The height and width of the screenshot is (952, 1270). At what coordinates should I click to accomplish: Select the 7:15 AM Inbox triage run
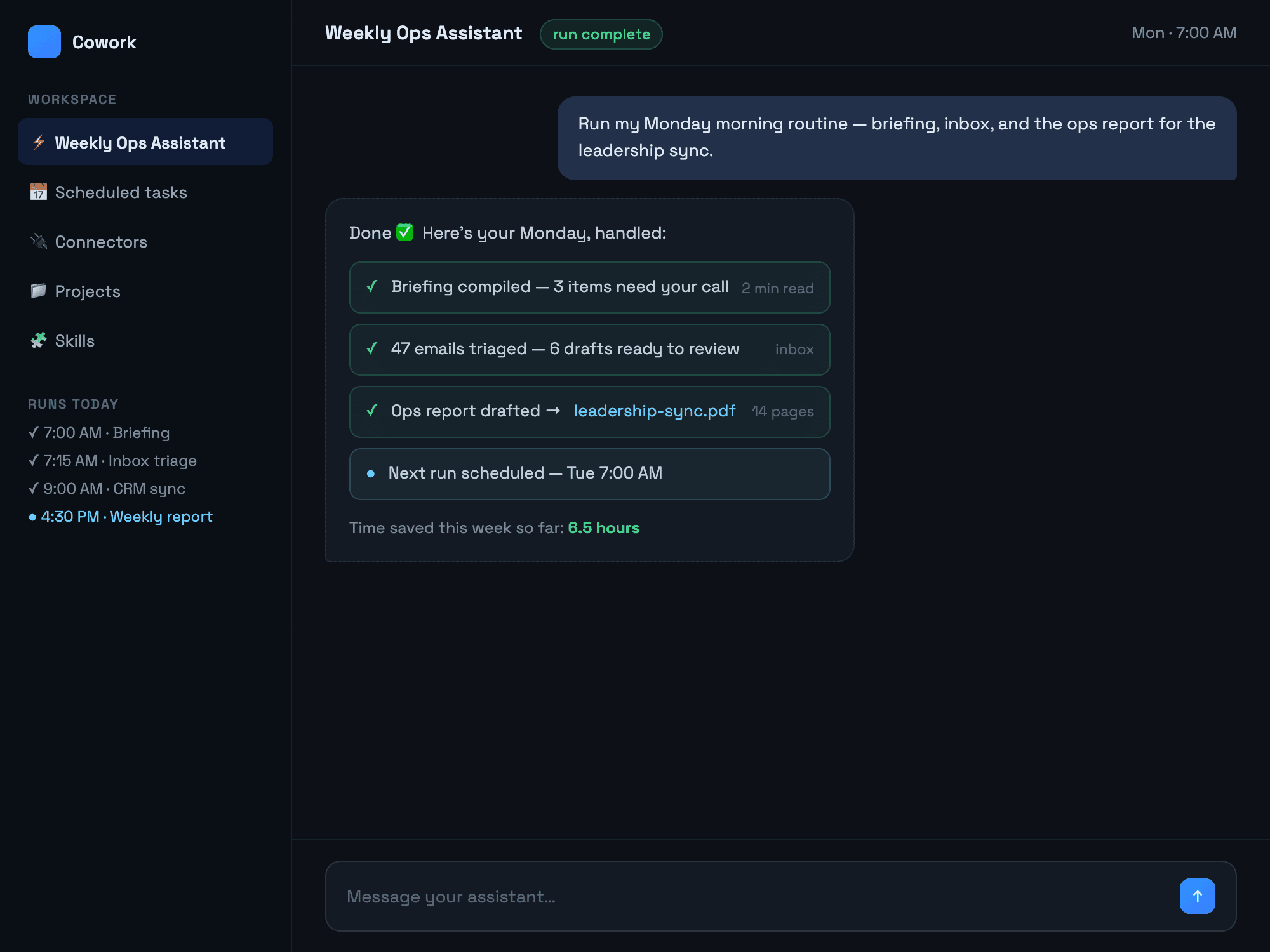click(112, 461)
